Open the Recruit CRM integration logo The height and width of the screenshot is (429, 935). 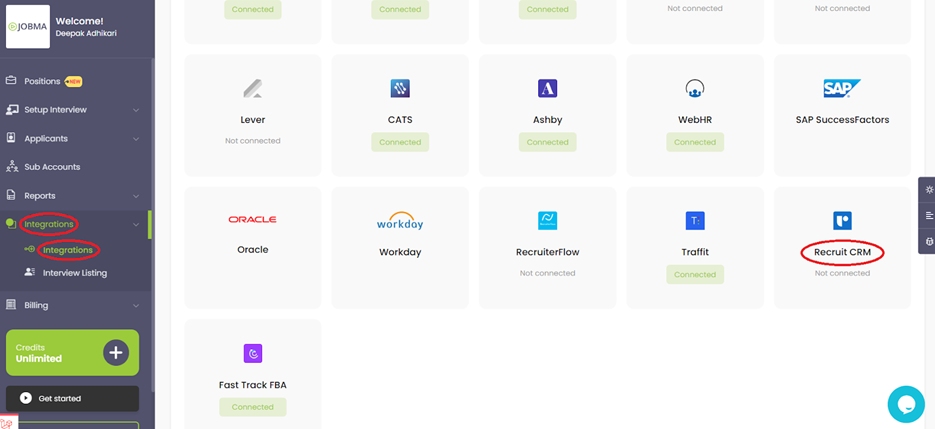point(842,221)
